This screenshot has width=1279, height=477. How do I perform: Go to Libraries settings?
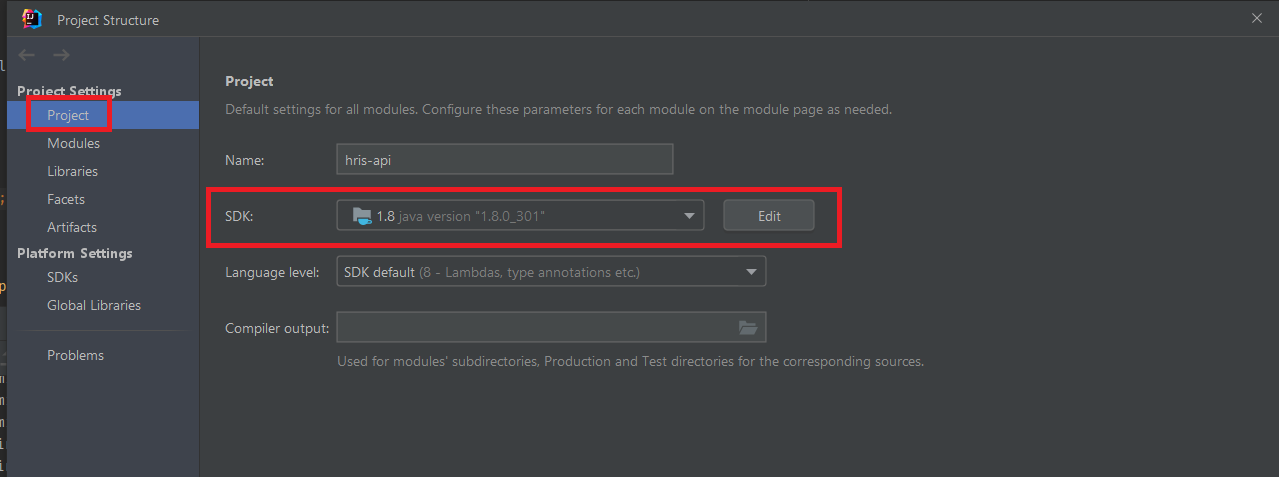(72, 171)
